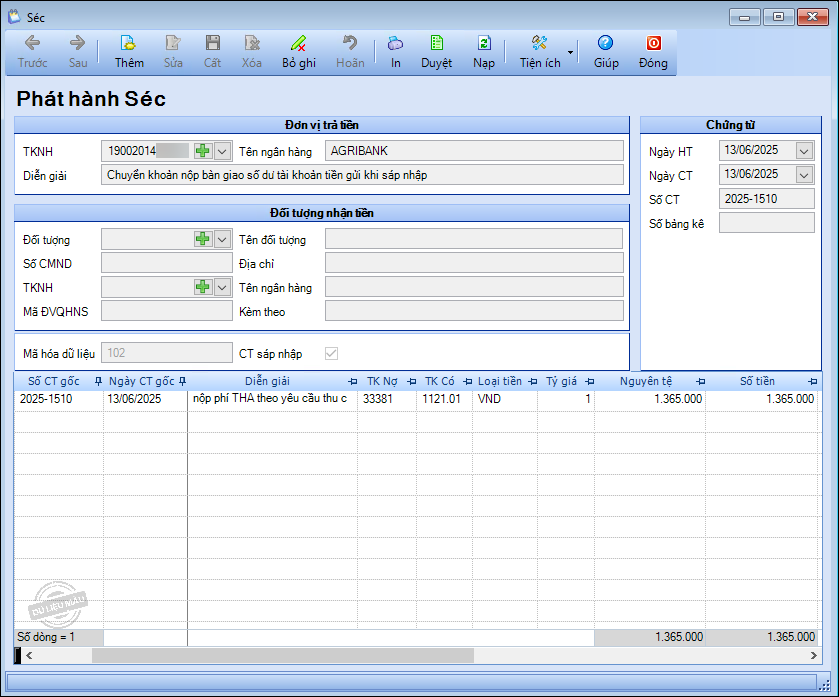Pin the TK Có column

(468, 381)
